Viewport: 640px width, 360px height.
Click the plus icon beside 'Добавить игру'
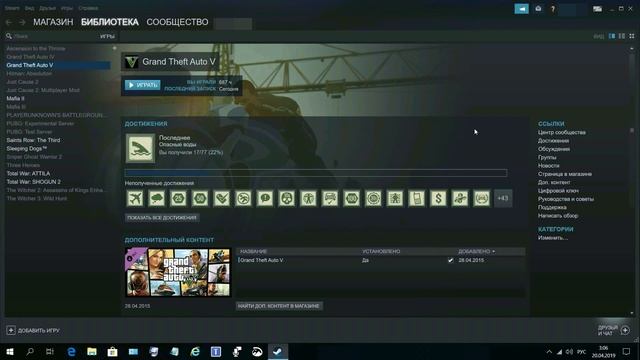(x=11, y=330)
